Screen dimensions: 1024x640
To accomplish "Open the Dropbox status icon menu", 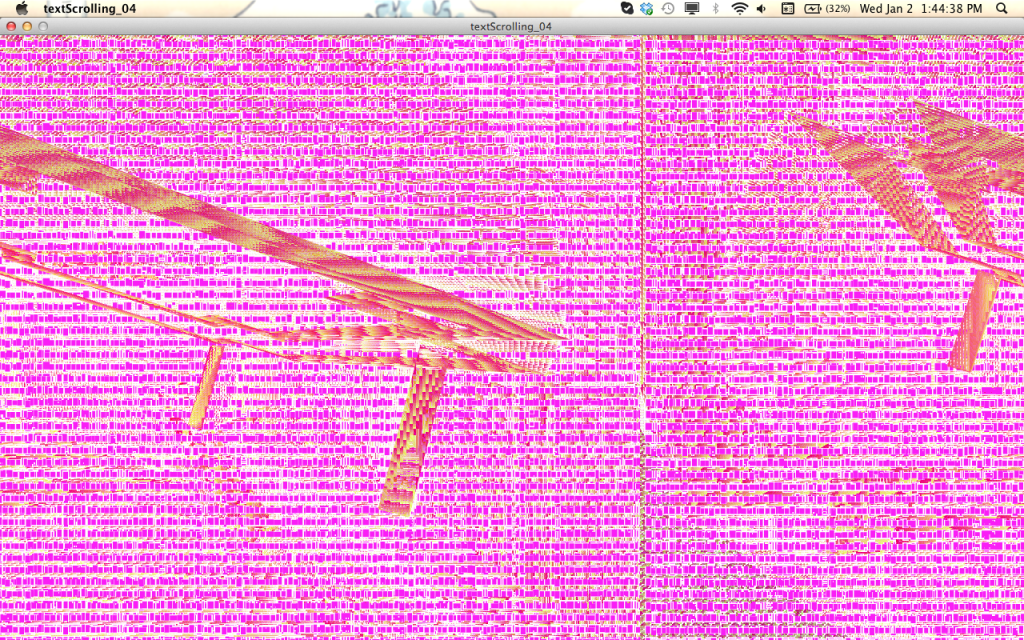I will (x=646, y=8).
